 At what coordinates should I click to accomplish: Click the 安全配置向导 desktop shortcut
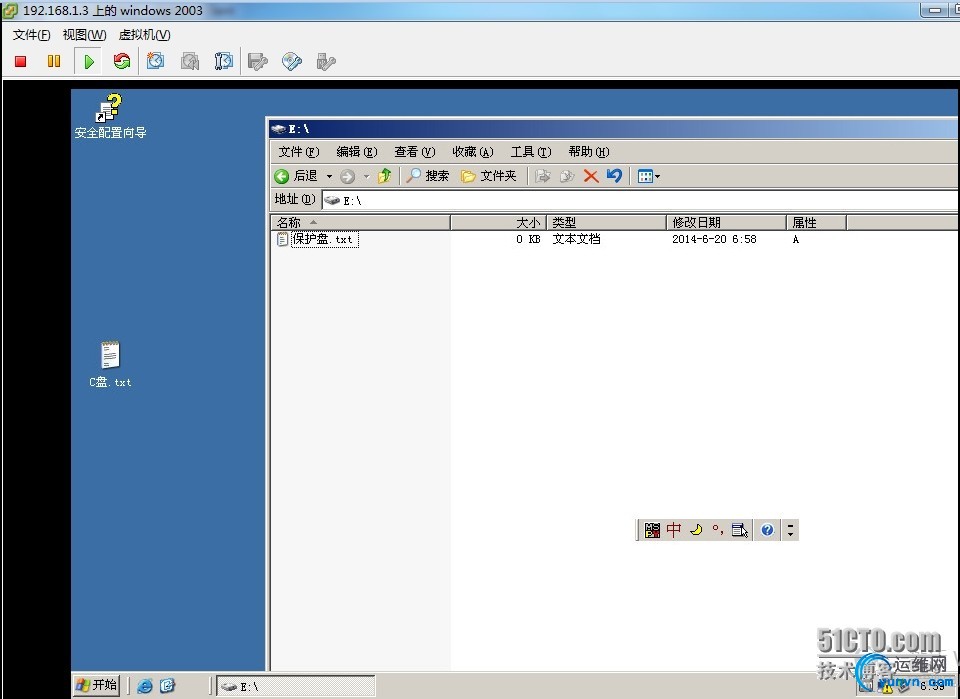[x=110, y=116]
